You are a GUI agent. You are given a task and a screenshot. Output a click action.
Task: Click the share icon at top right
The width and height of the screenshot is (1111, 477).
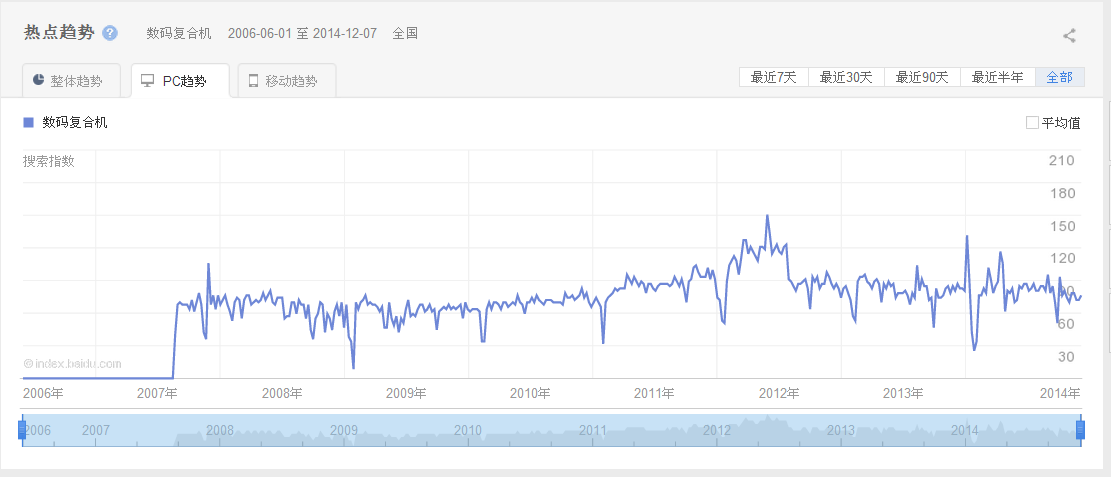1069,36
